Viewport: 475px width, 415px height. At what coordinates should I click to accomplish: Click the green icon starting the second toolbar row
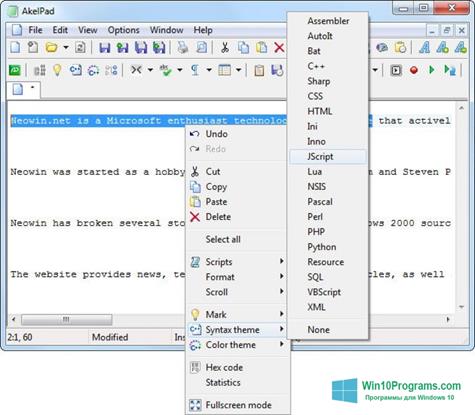pos(15,70)
